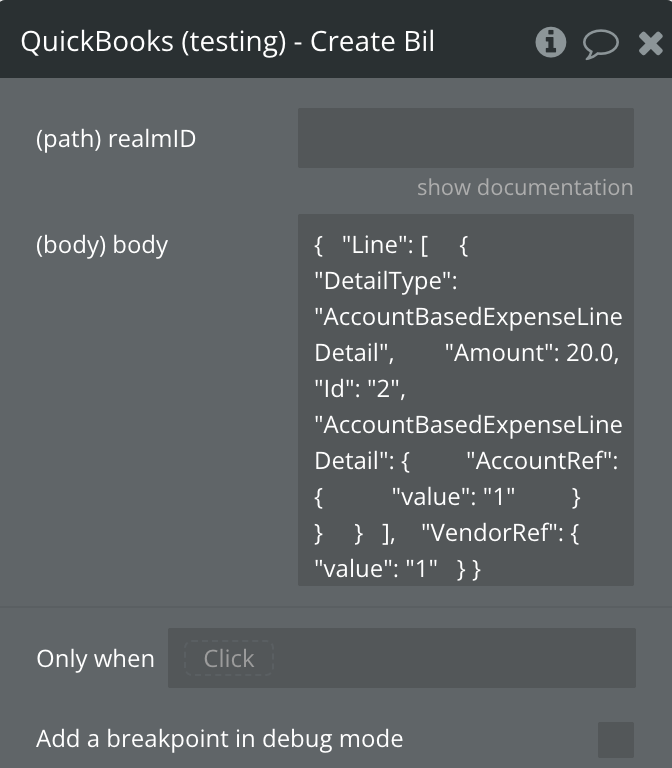
Task: Click the "(path) realmID" label
Action: (116, 139)
